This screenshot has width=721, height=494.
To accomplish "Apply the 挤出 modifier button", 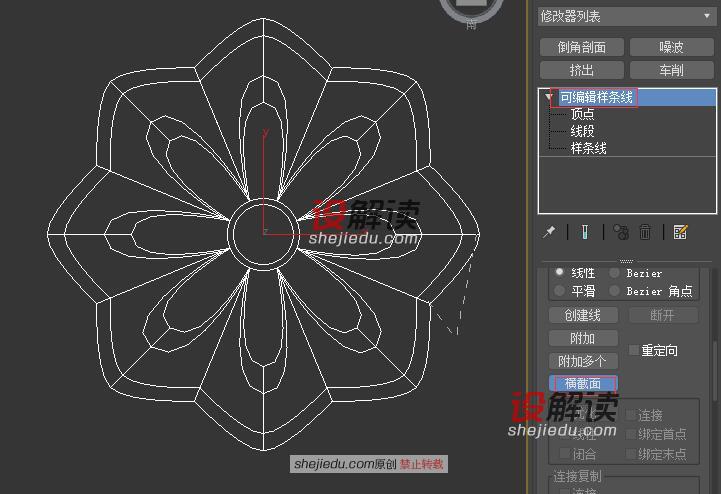I will click(582, 70).
